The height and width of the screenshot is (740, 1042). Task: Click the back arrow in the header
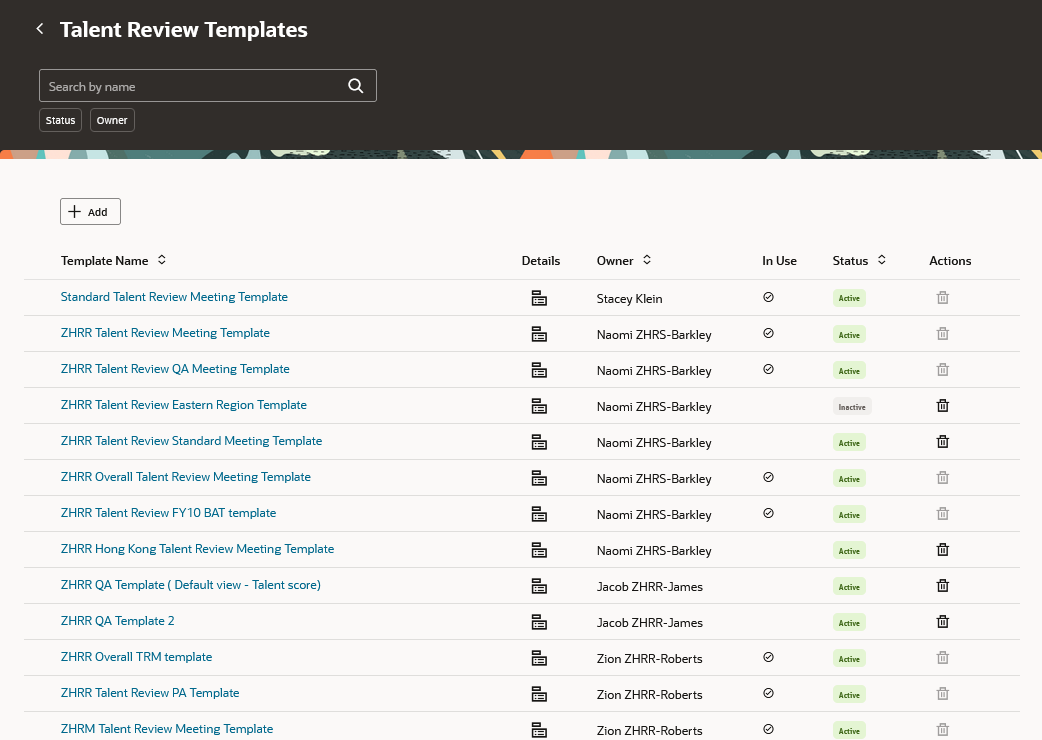pyautogui.click(x=39, y=28)
